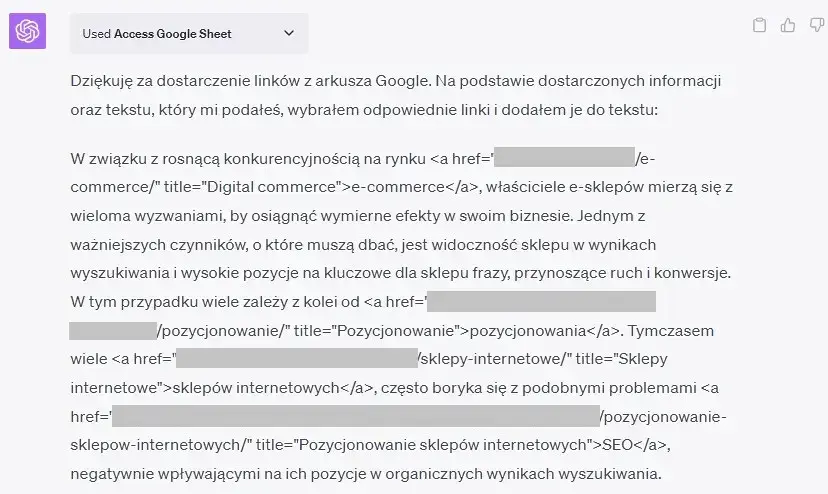Viewport: 828px width, 494px height.
Task: Click the sklepów internetowych anchor text
Action: pyautogui.click(x=252, y=387)
